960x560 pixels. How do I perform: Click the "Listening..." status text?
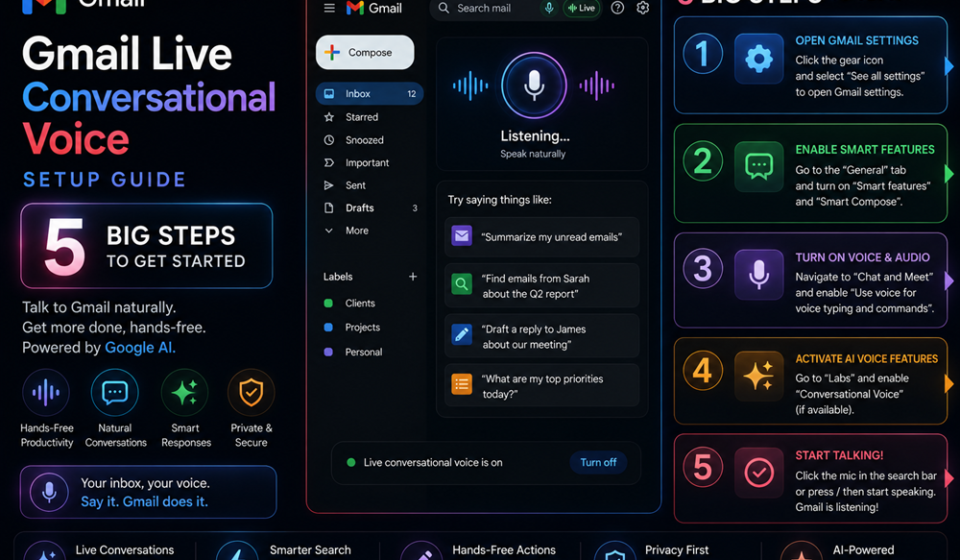534,136
